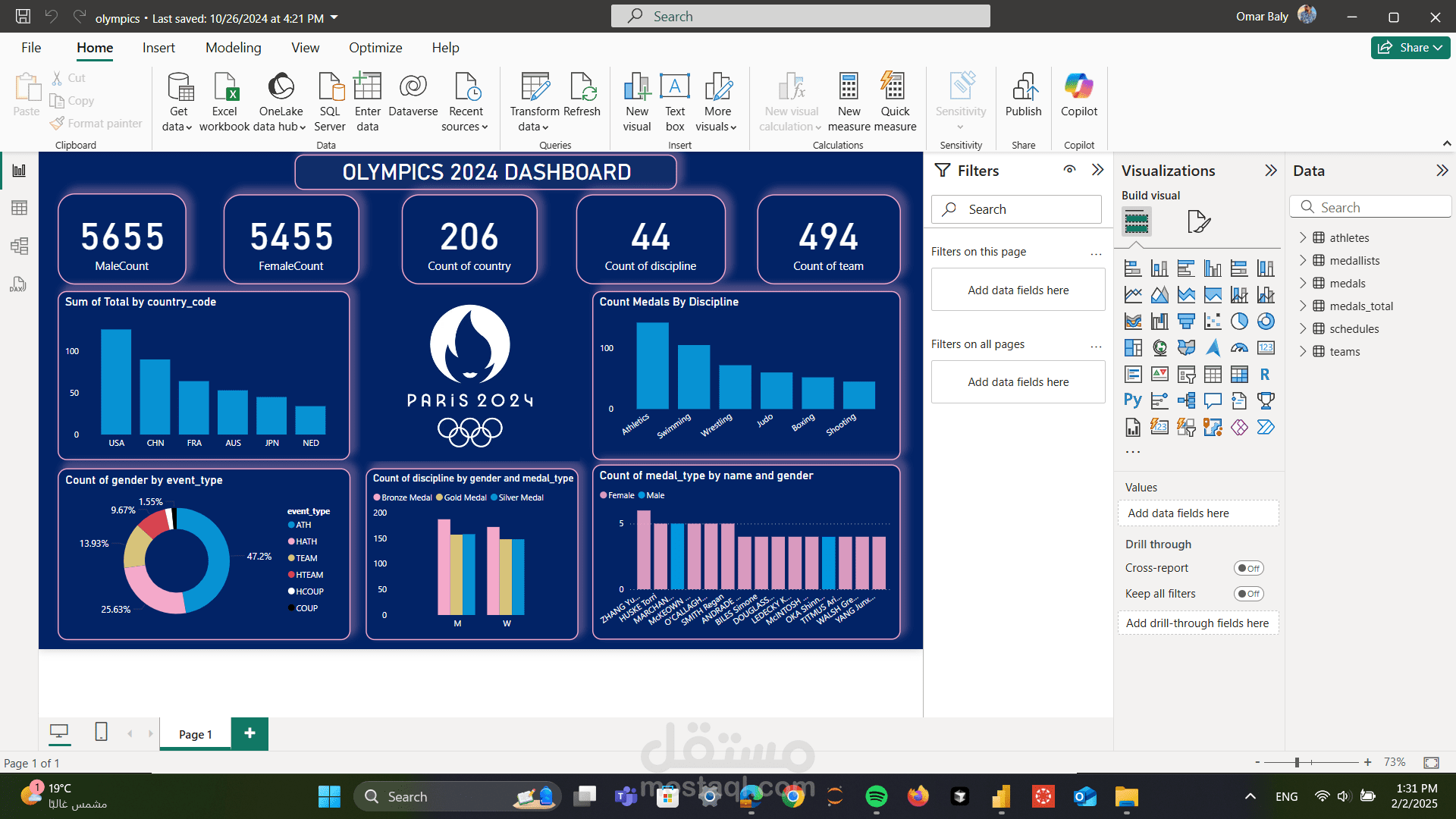Click the Publish icon in ribbon
1456x819 pixels.
coord(1023,88)
